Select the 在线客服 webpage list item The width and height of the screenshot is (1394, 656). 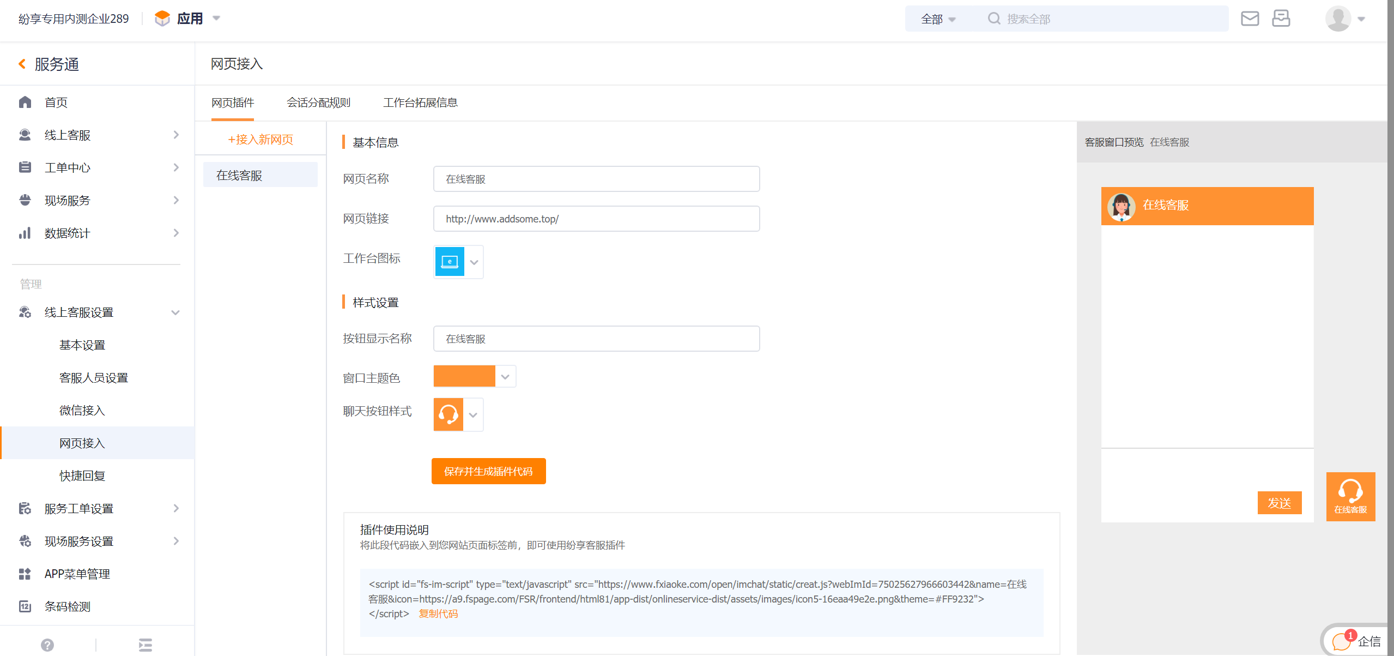coord(260,175)
